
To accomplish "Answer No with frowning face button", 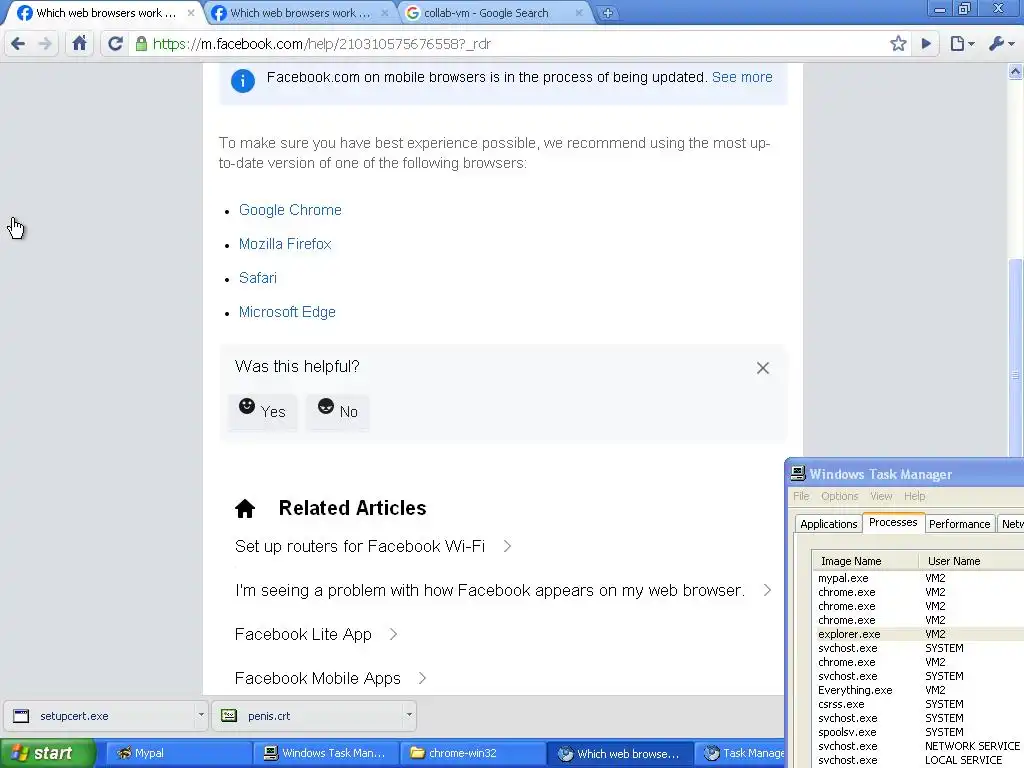I will (338, 411).
